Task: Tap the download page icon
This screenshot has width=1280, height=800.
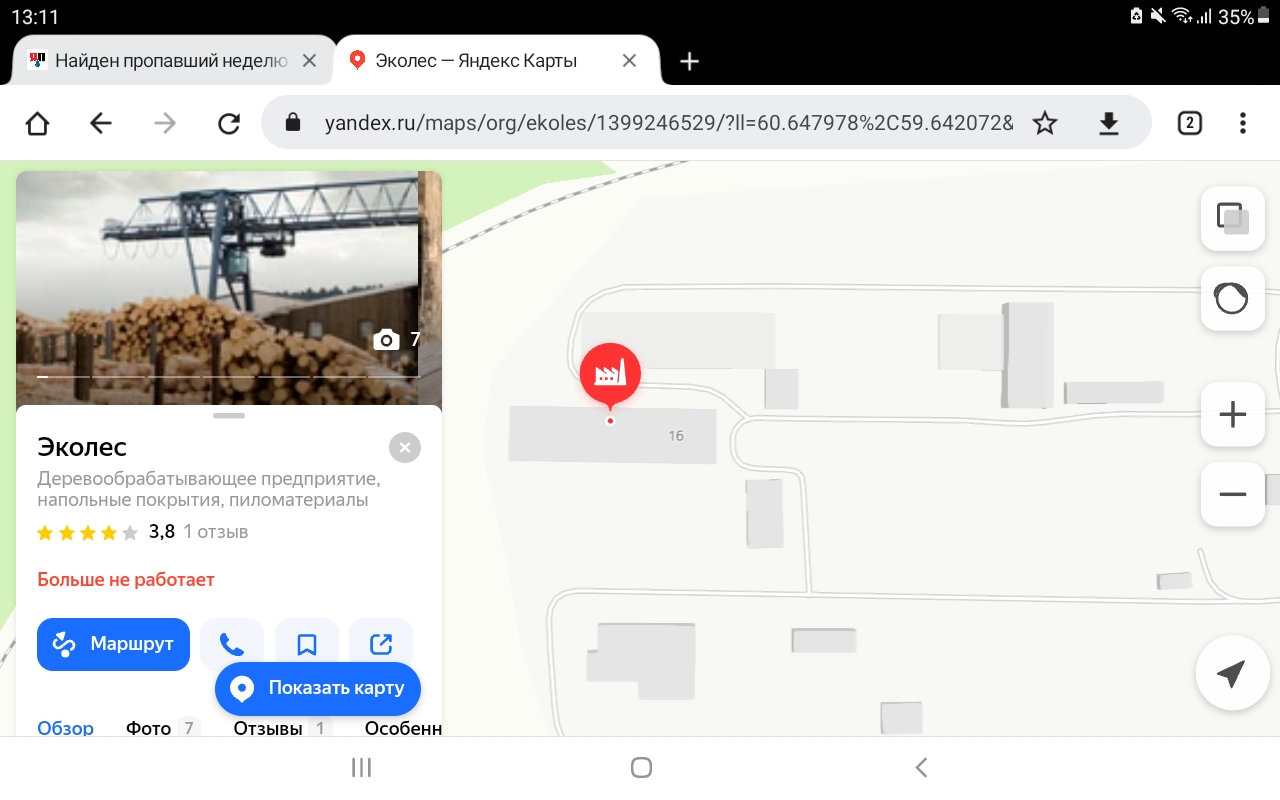Action: tap(1108, 123)
